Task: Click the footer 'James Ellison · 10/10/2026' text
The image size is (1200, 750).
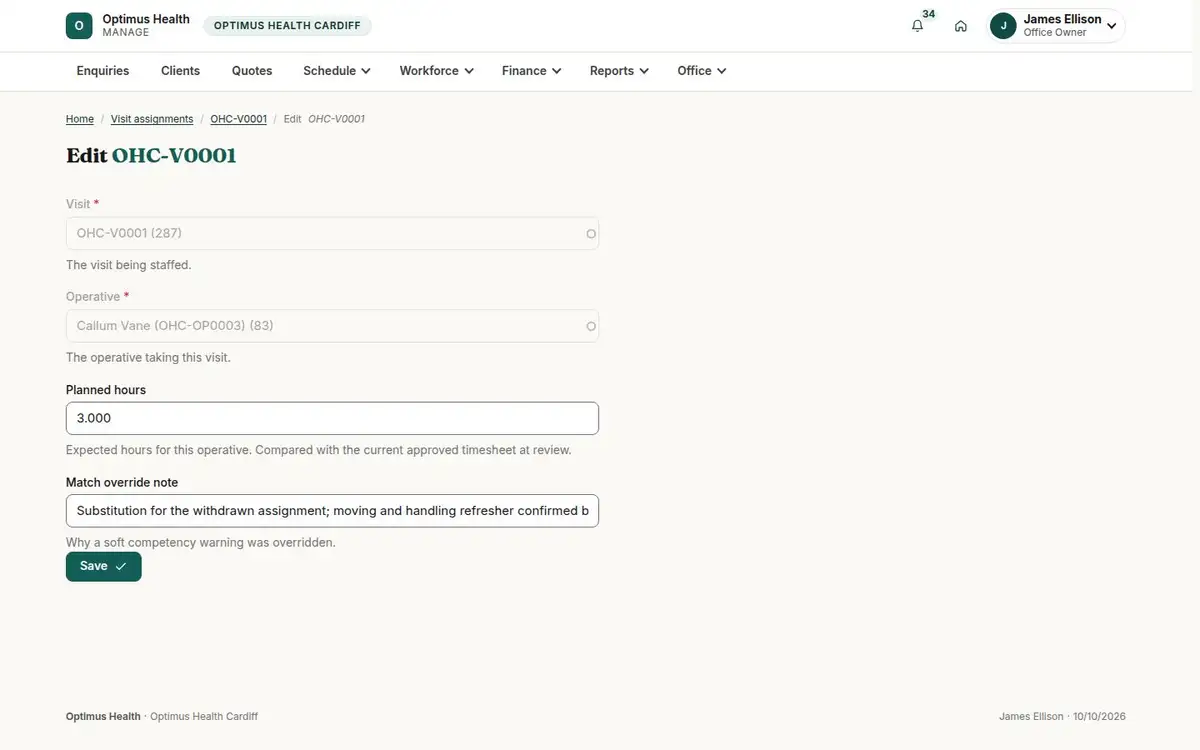Action: coord(1062,716)
